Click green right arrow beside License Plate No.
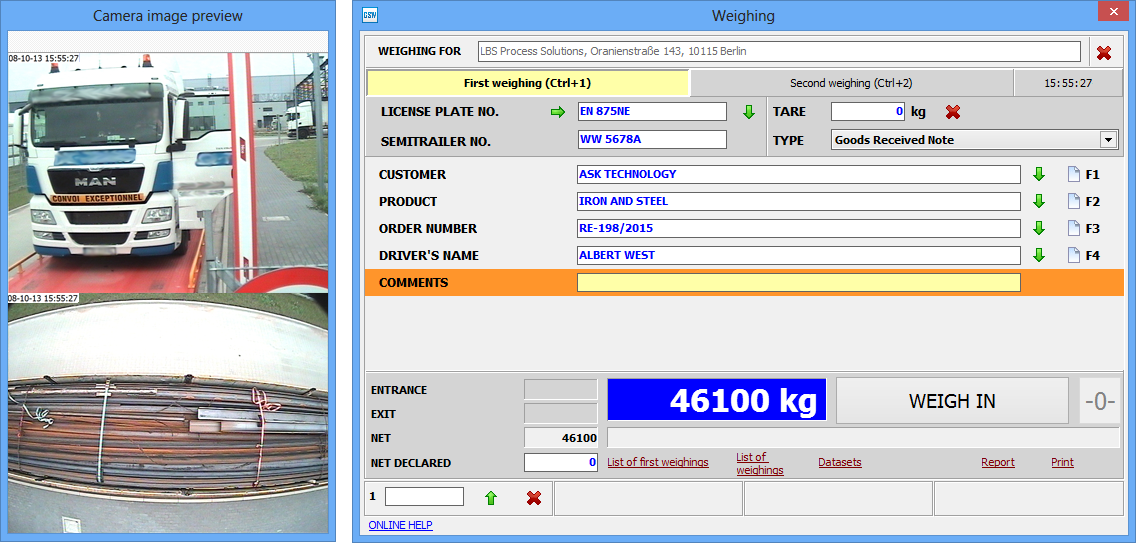The image size is (1136, 543). [557, 112]
